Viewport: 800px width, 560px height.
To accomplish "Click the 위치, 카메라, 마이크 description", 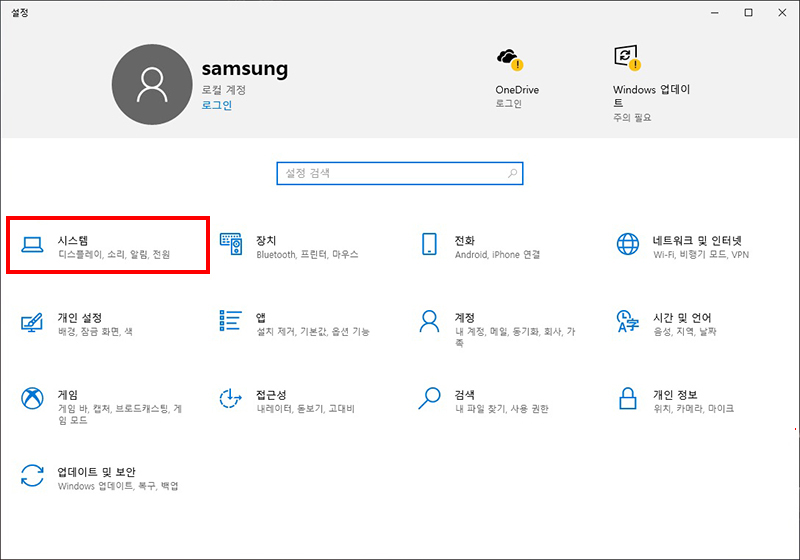I will coord(693,409).
